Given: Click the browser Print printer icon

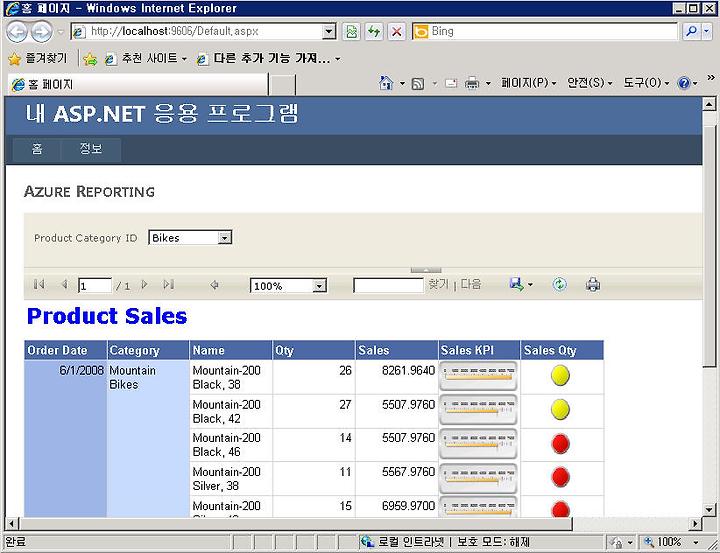Looking at the screenshot, I should tap(472, 83).
